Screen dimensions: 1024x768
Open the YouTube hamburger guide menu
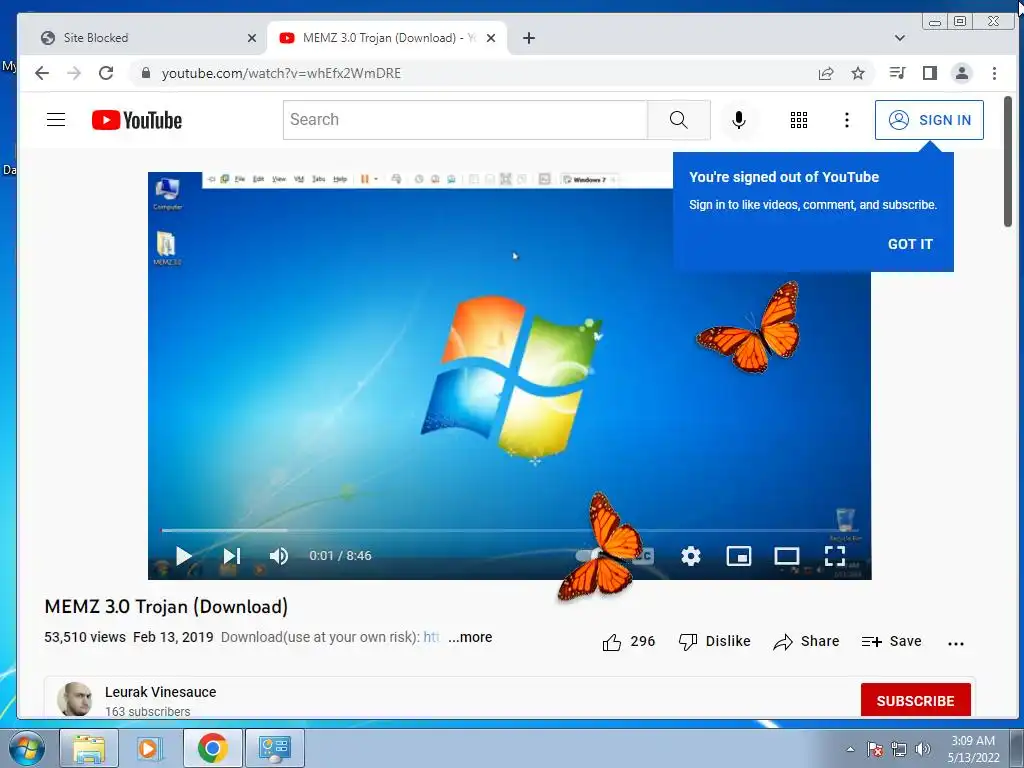point(56,120)
